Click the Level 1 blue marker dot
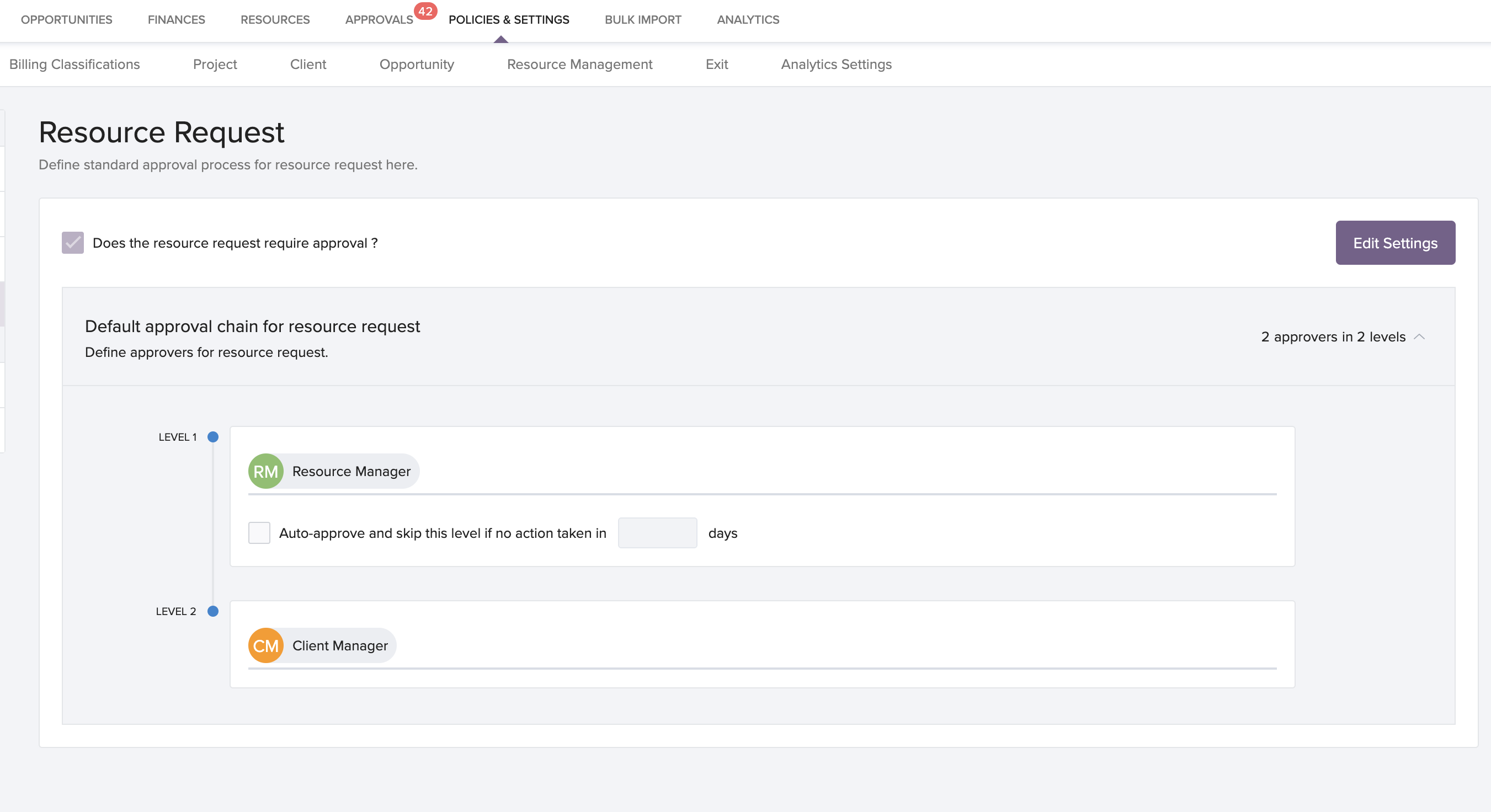 pos(213,437)
